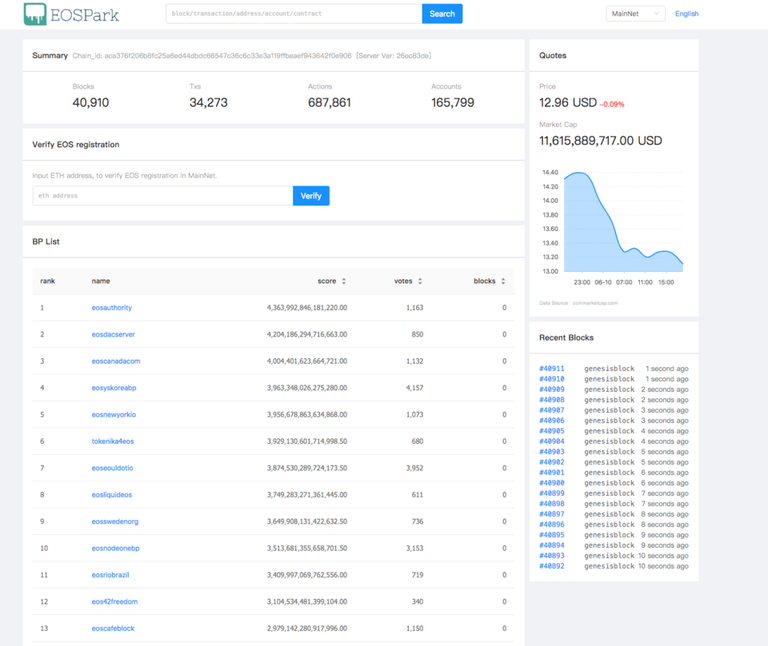Open eosdacserver producer link
The width and height of the screenshot is (768, 646).
(113, 334)
